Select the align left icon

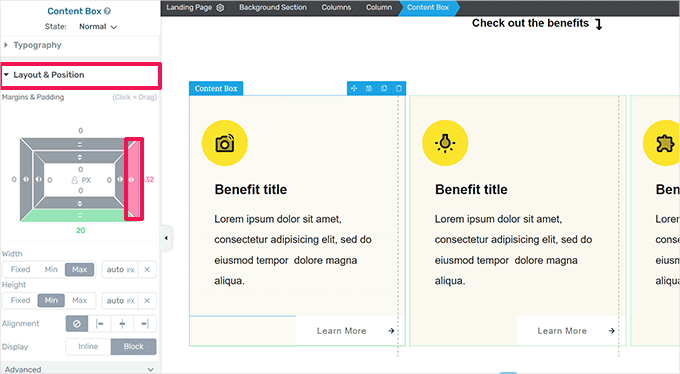pos(100,324)
